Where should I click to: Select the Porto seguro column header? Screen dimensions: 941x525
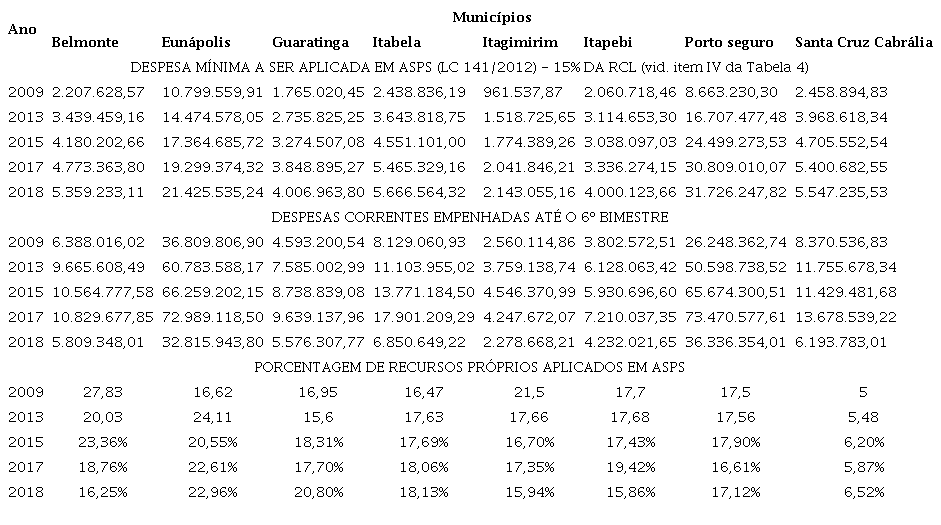click(729, 43)
